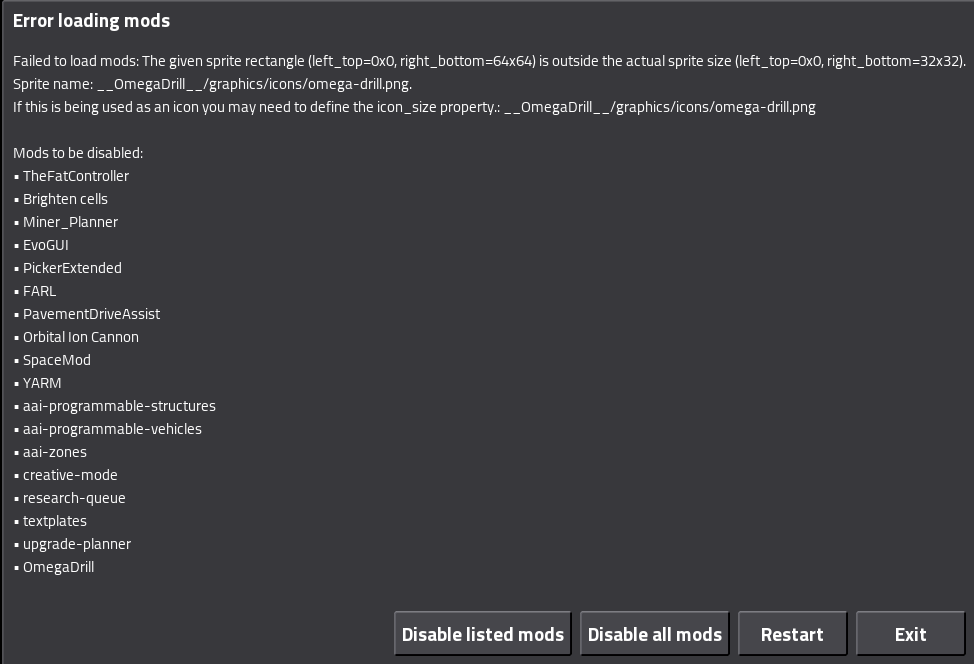Click the Exit button
This screenshot has width=974, height=664.
point(911,634)
